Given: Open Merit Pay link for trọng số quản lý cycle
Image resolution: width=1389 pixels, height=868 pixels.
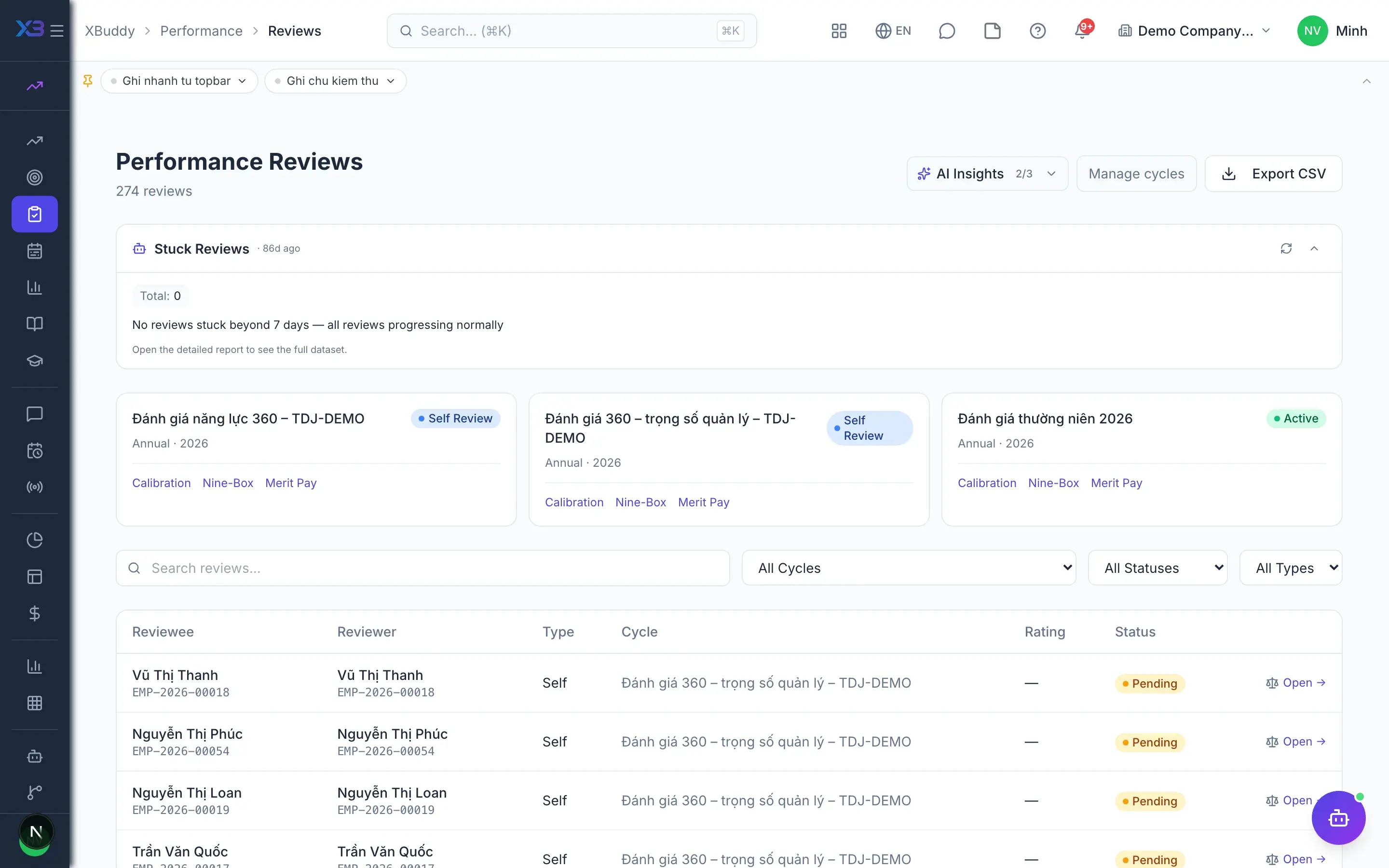Looking at the screenshot, I should (704, 502).
